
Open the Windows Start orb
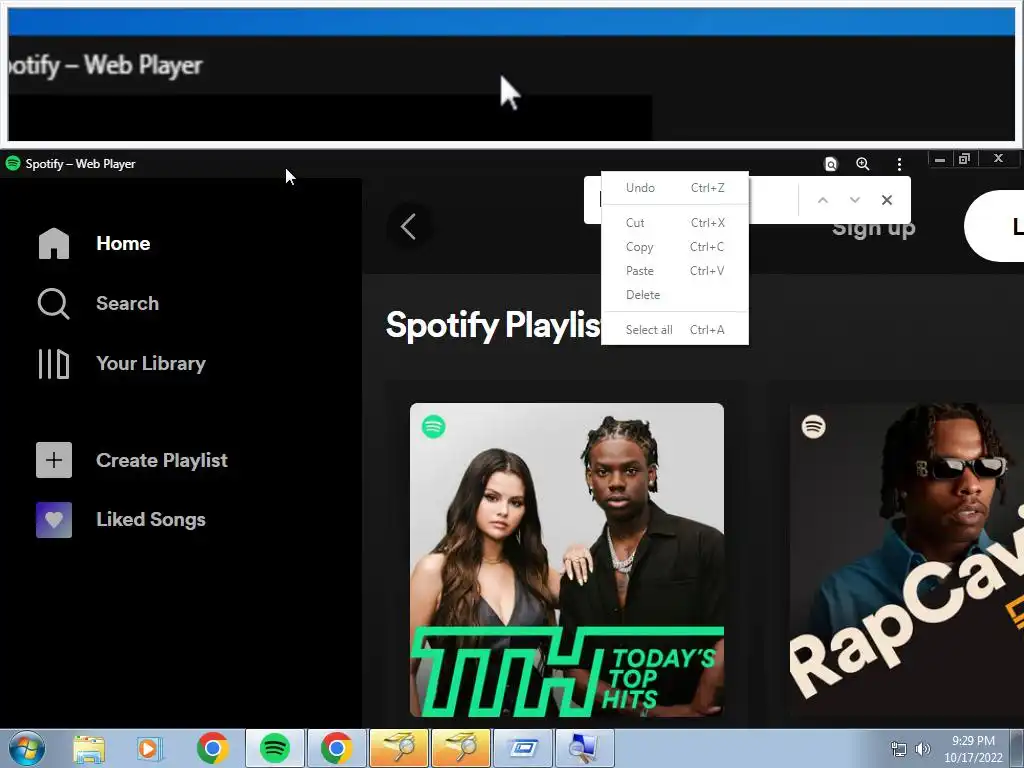point(27,748)
